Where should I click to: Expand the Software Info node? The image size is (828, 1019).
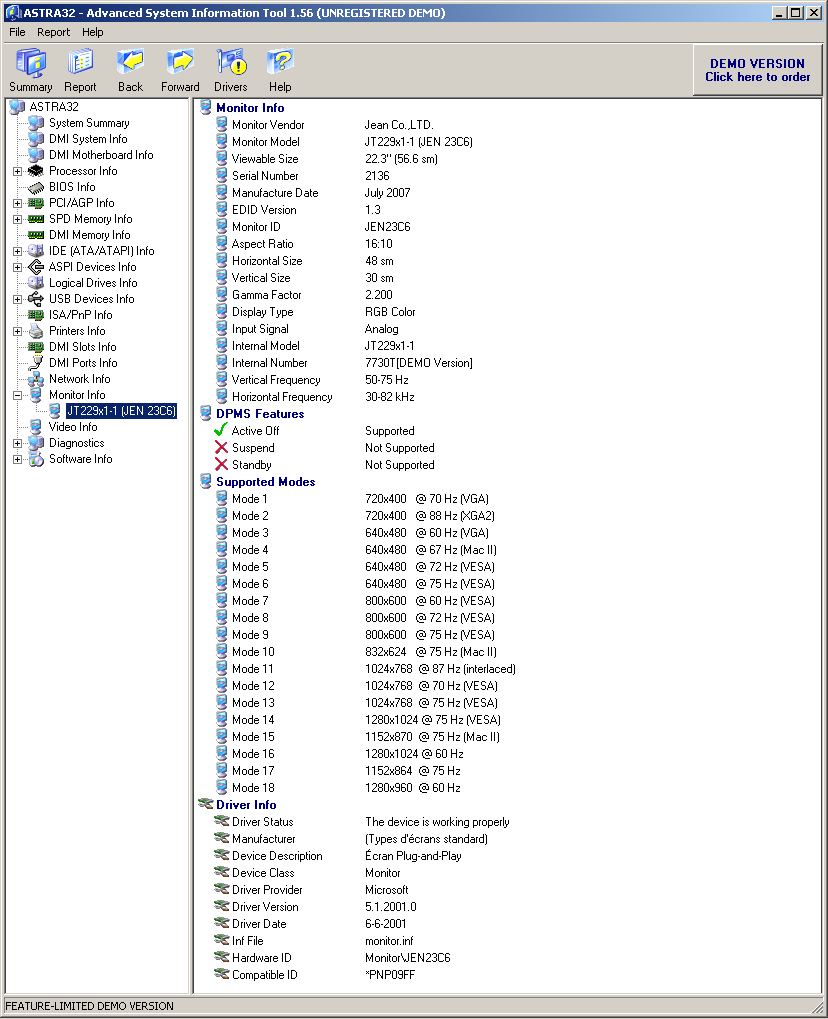click(18, 459)
